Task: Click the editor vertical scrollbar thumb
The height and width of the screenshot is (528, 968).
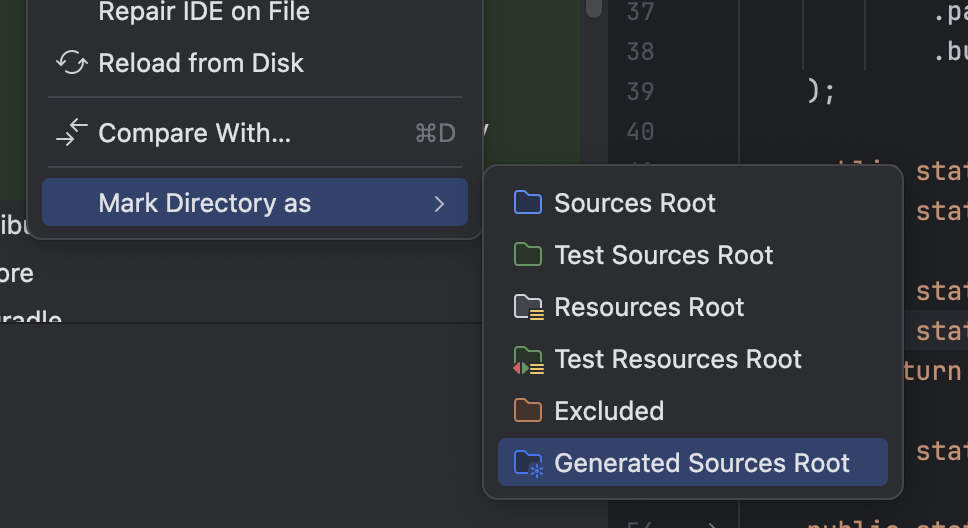Action: point(594,8)
